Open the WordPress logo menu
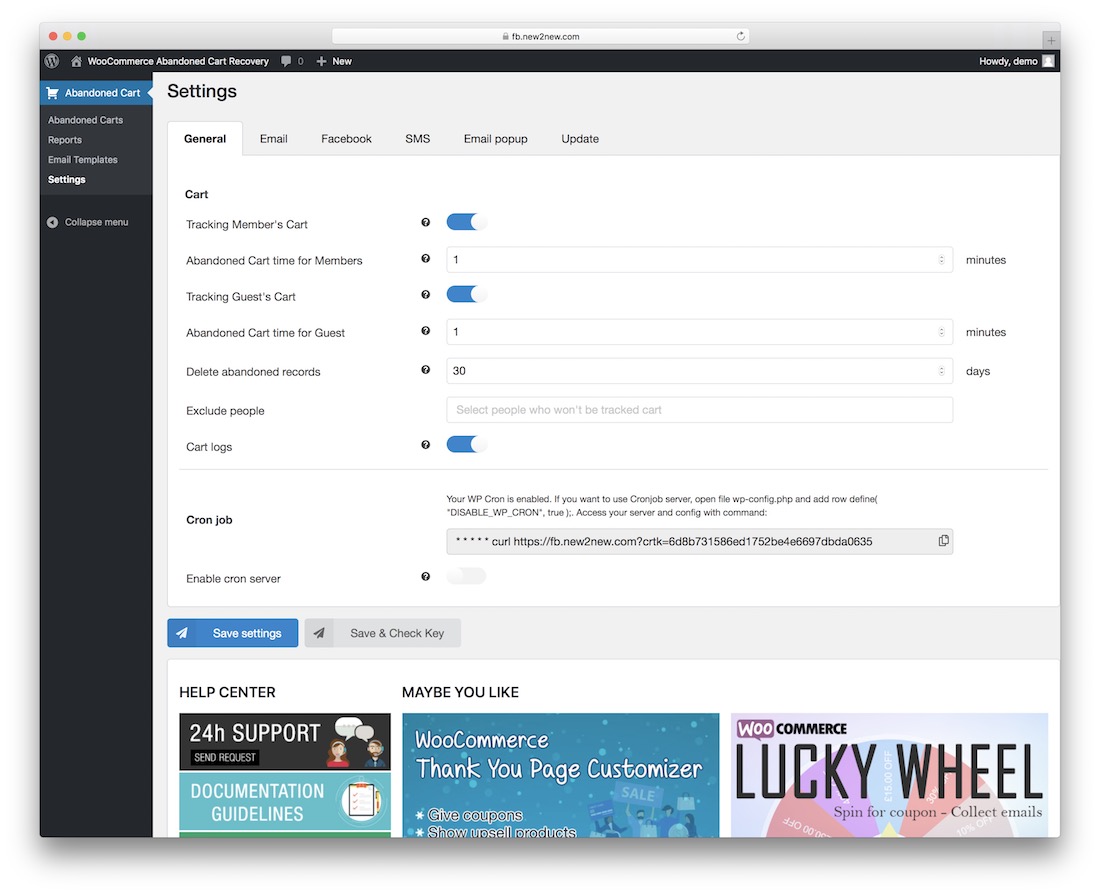The width and height of the screenshot is (1100, 894). (x=52, y=61)
